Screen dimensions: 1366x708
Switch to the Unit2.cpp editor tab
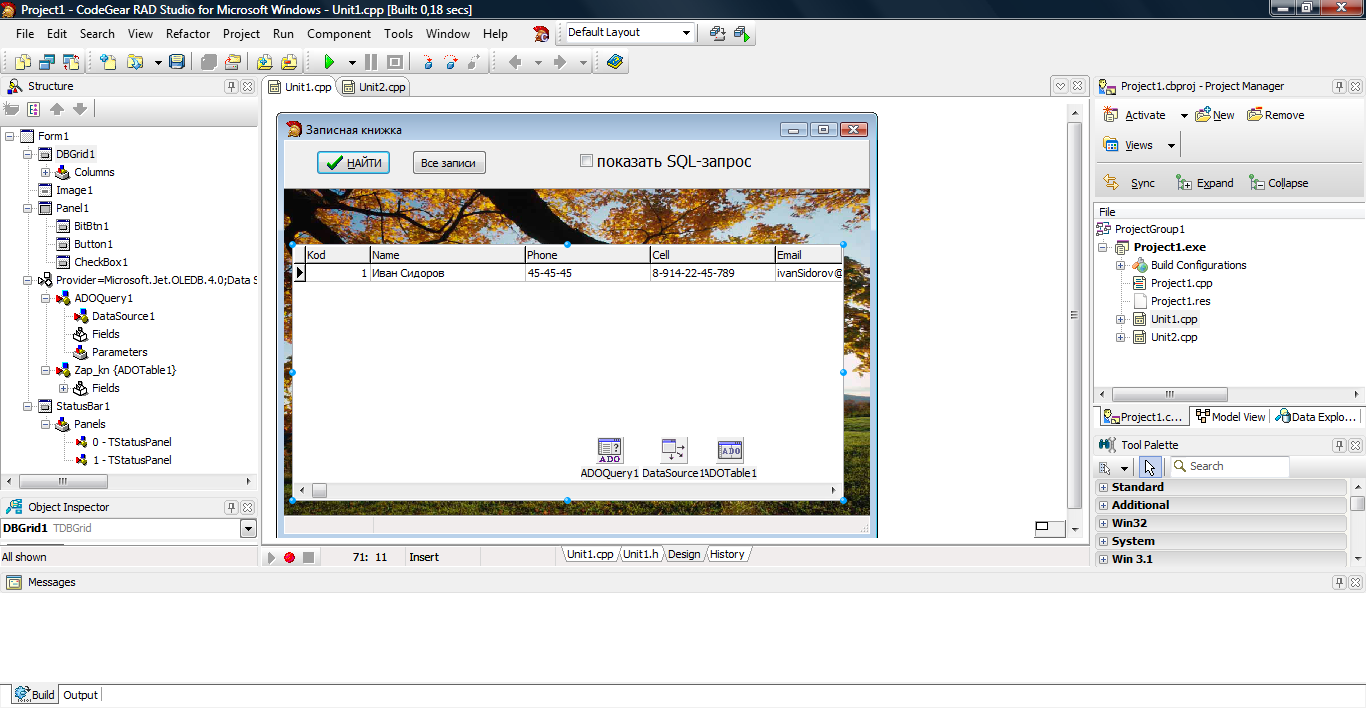[375, 87]
